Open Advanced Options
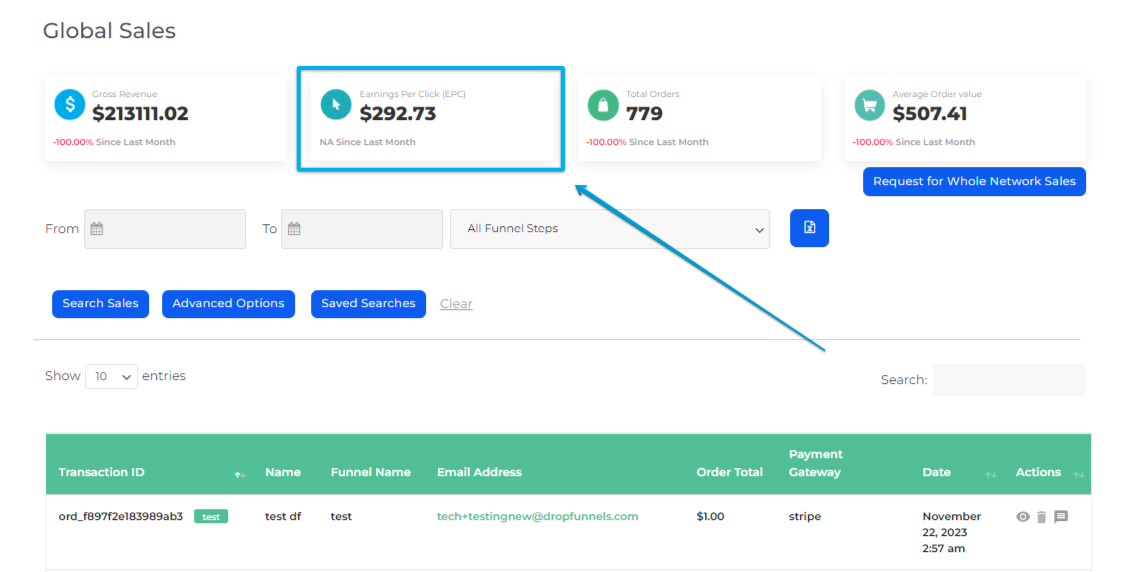Image resolution: width=1132 pixels, height=572 pixels. click(228, 304)
